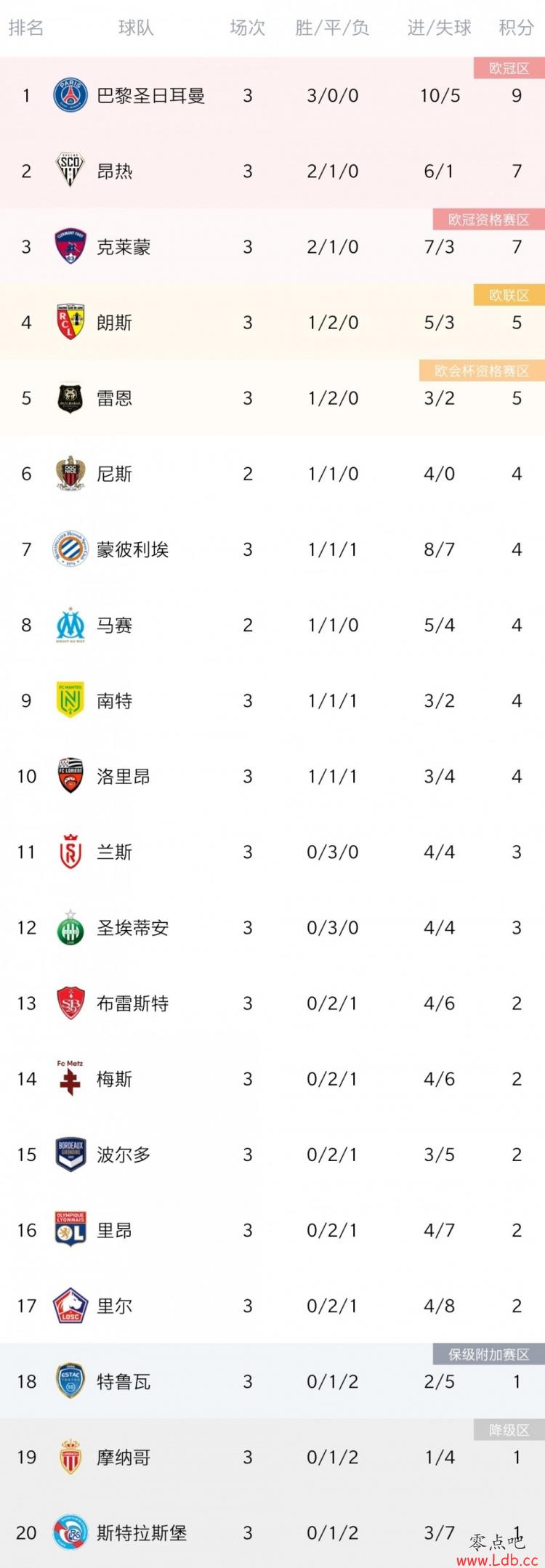
Task: Click the 排名 column header
Action: tap(26, 28)
